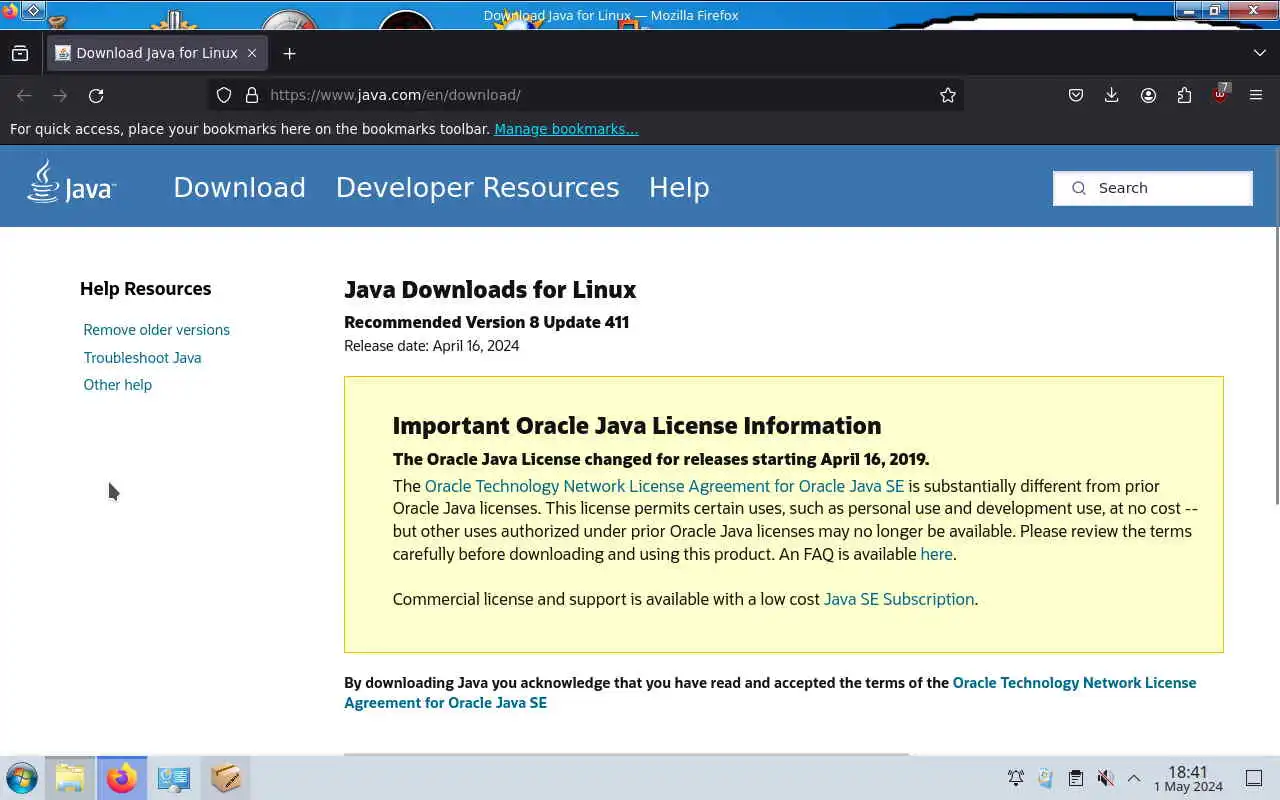Open the Download menu on Java site
The image size is (1280, 800).
(x=239, y=187)
